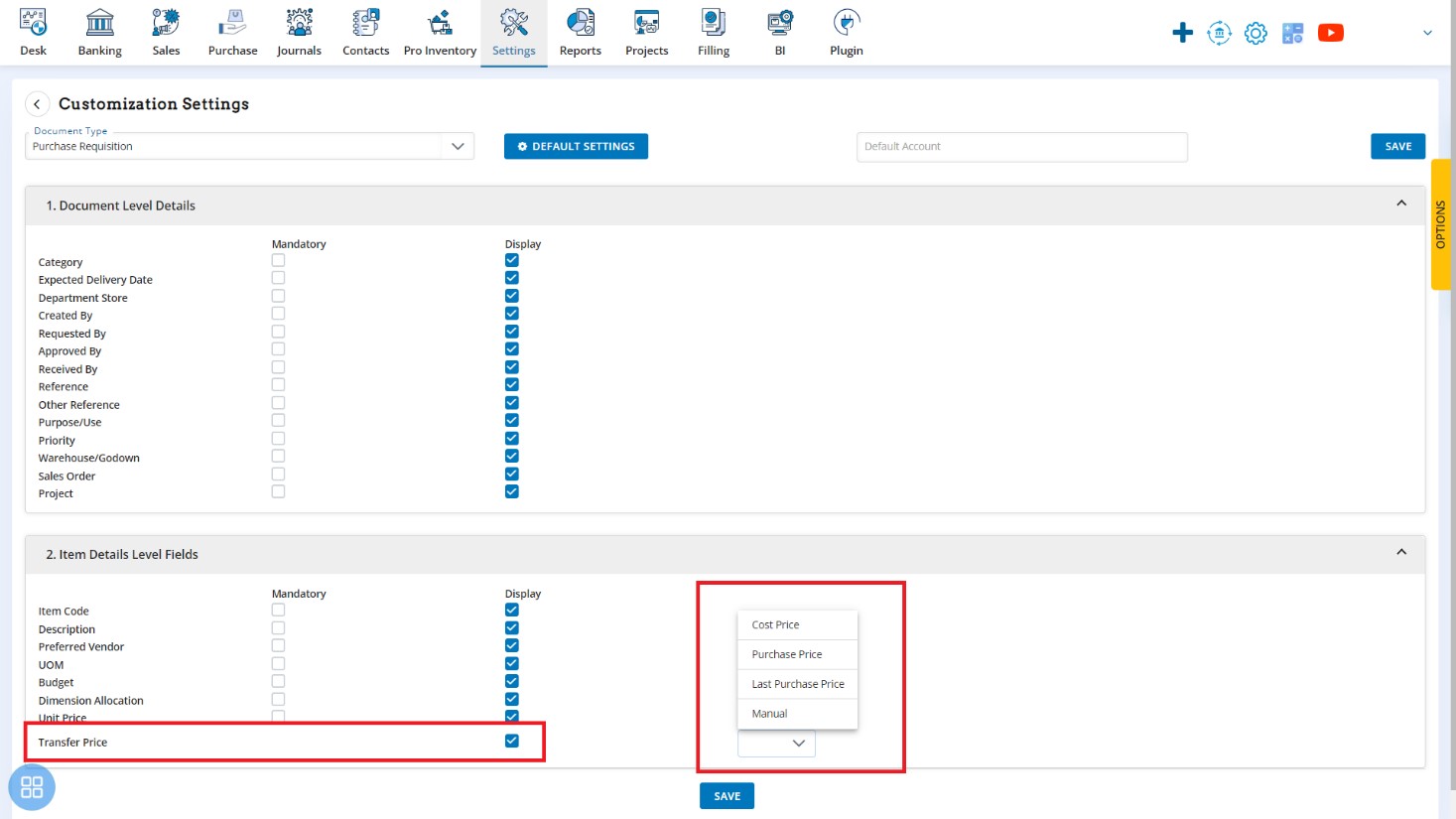
Task: Tick Mandatory checkbox for Item Code
Action: (278, 611)
